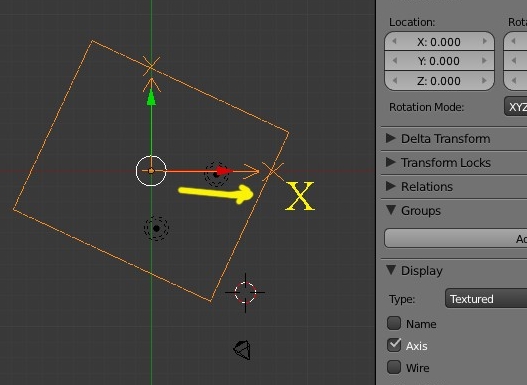Click the Location Z value field
This screenshot has width=527, height=385.
(x=439, y=81)
